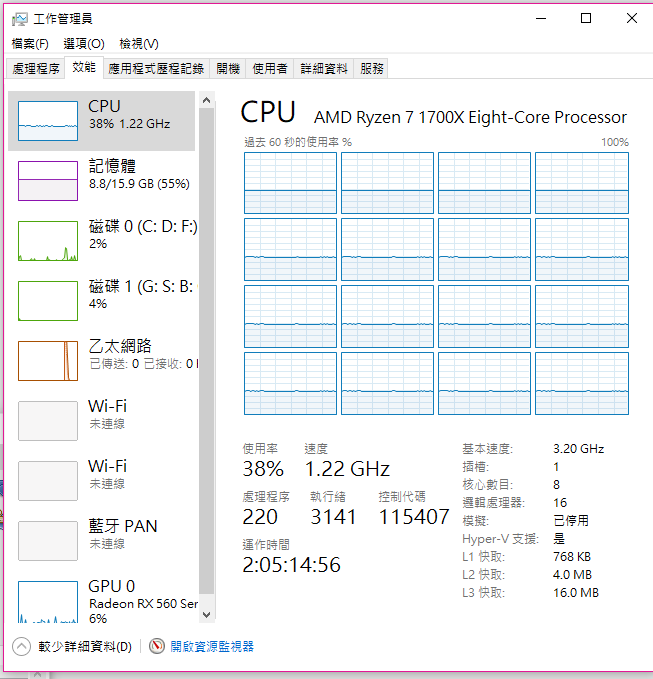Click the L3 快取 16.0 MB value
The image size is (653, 679).
575,593
